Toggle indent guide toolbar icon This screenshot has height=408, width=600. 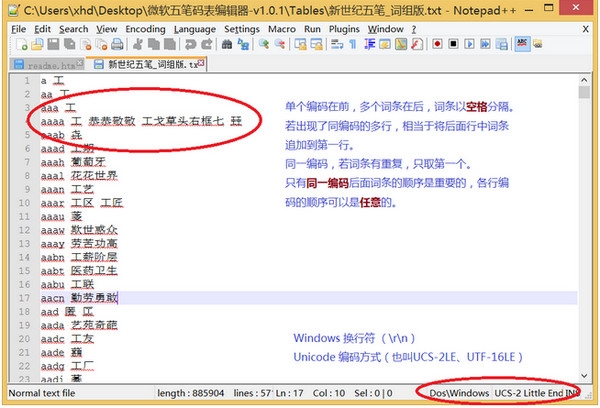click(x=369, y=44)
